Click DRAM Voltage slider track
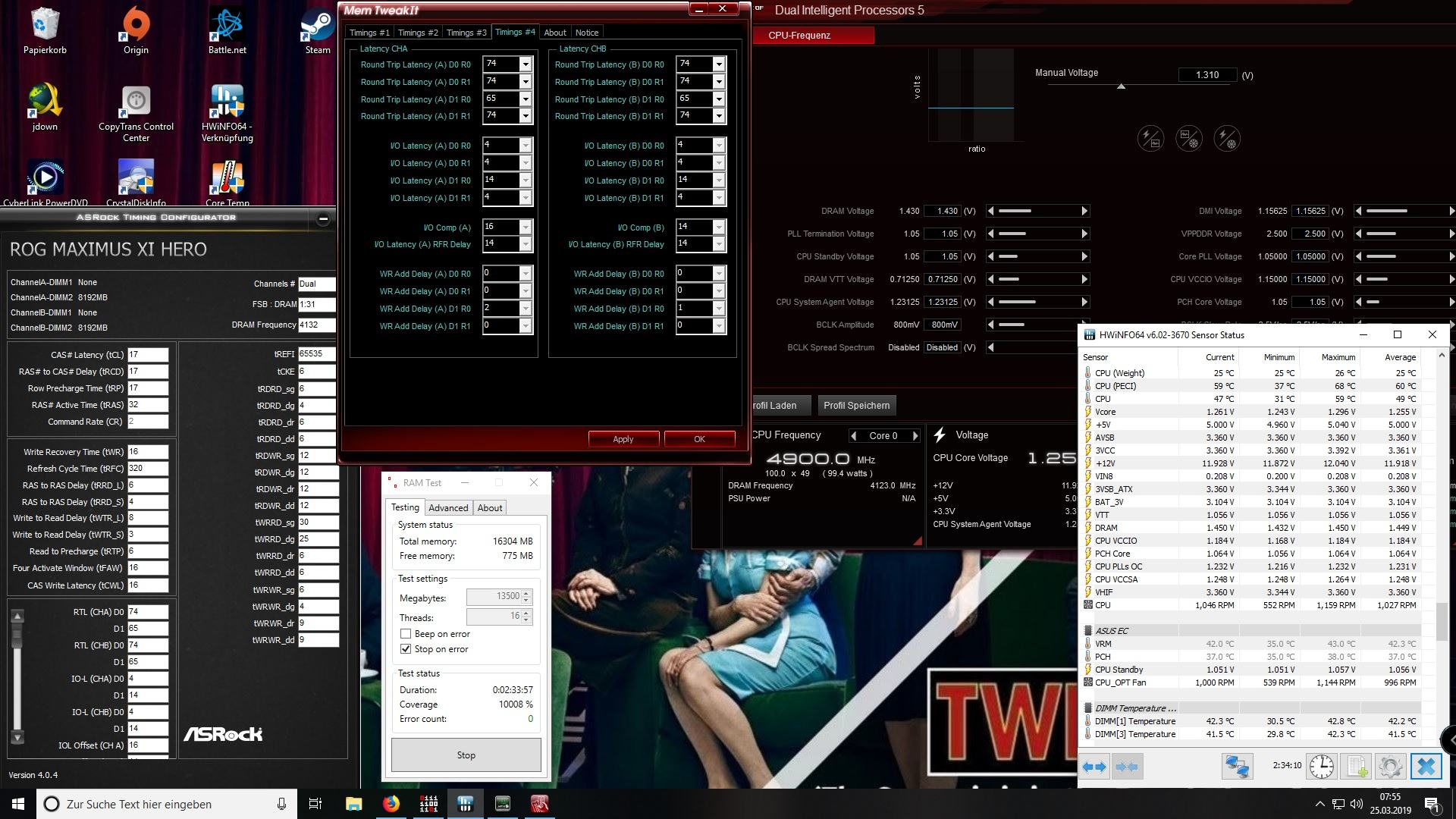 pyautogui.click(x=1039, y=212)
